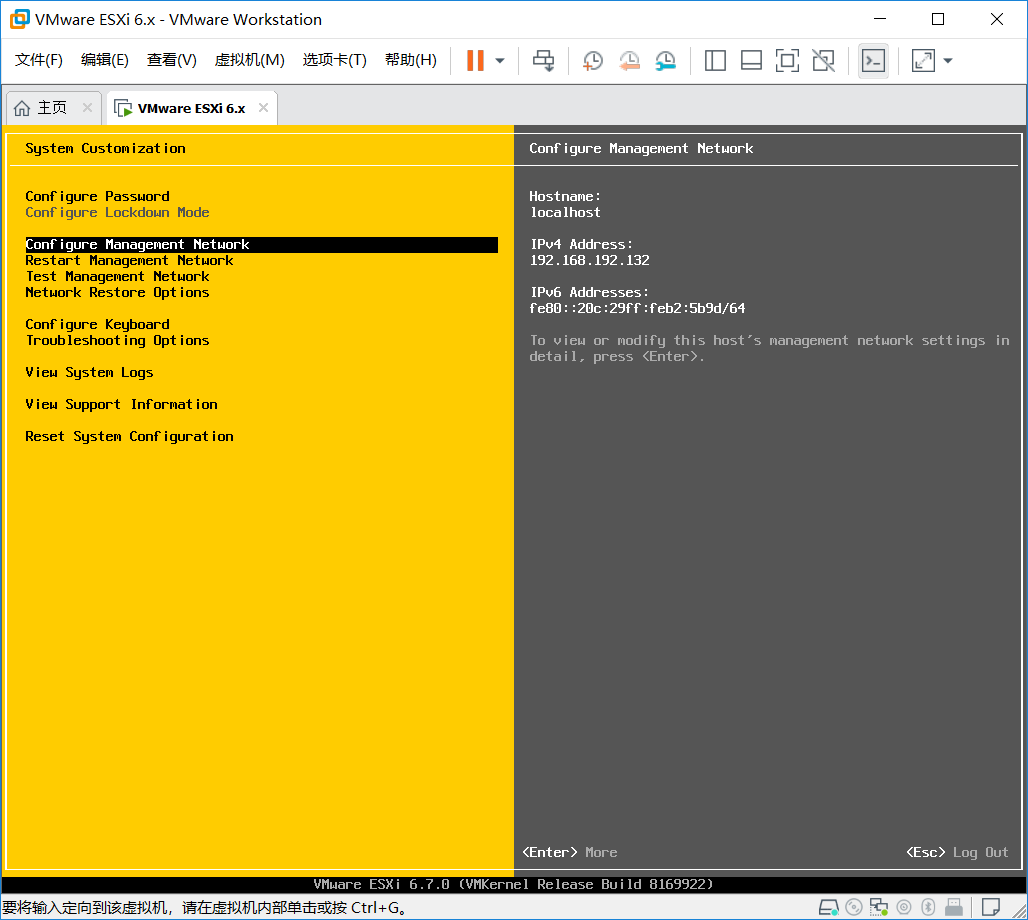Take a snapshot of this virtual machine
This screenshot has height=920, width=1028.
coord(593,60)
